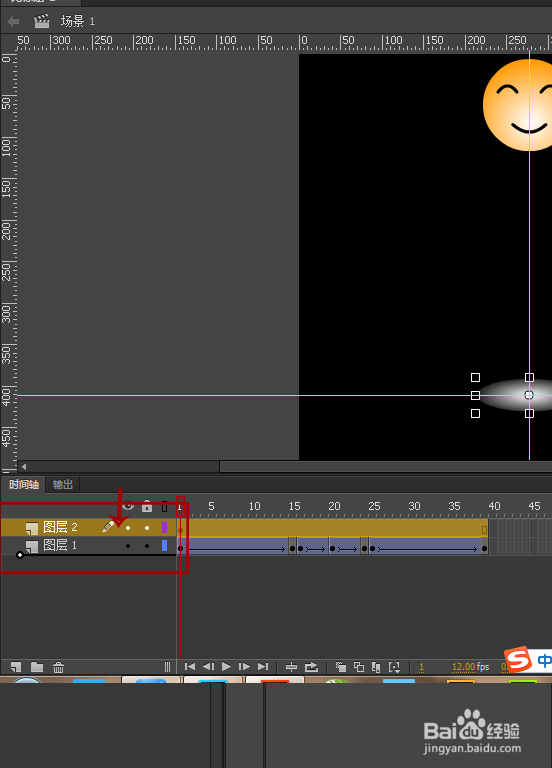Toggle visibility dot for 图层 2
The width and height of the screenshot is (552, 768).
click(128, 528)
